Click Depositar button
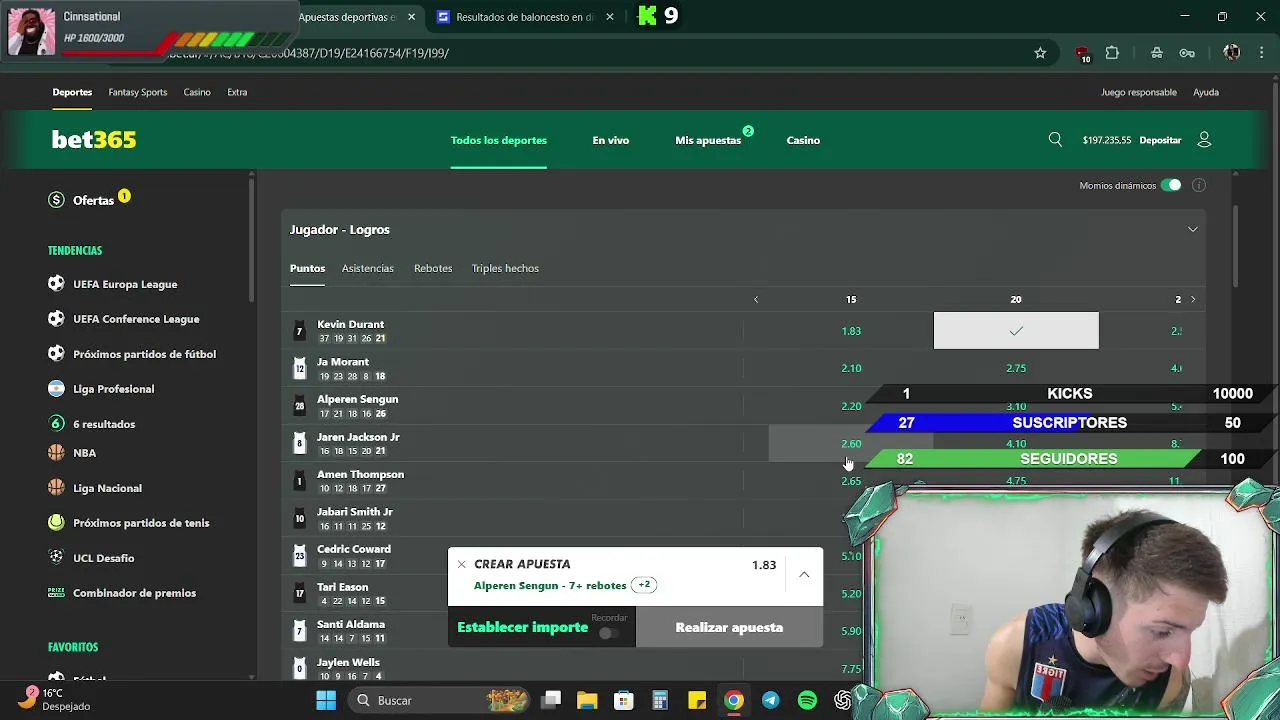This screenshot has width=1280, height=720. pyautogui.click(x=1160, y=140)
